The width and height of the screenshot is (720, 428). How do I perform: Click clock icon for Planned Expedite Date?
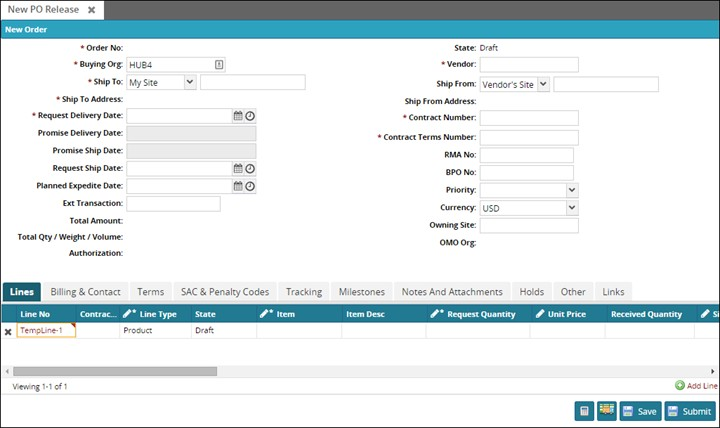(250, 186)
